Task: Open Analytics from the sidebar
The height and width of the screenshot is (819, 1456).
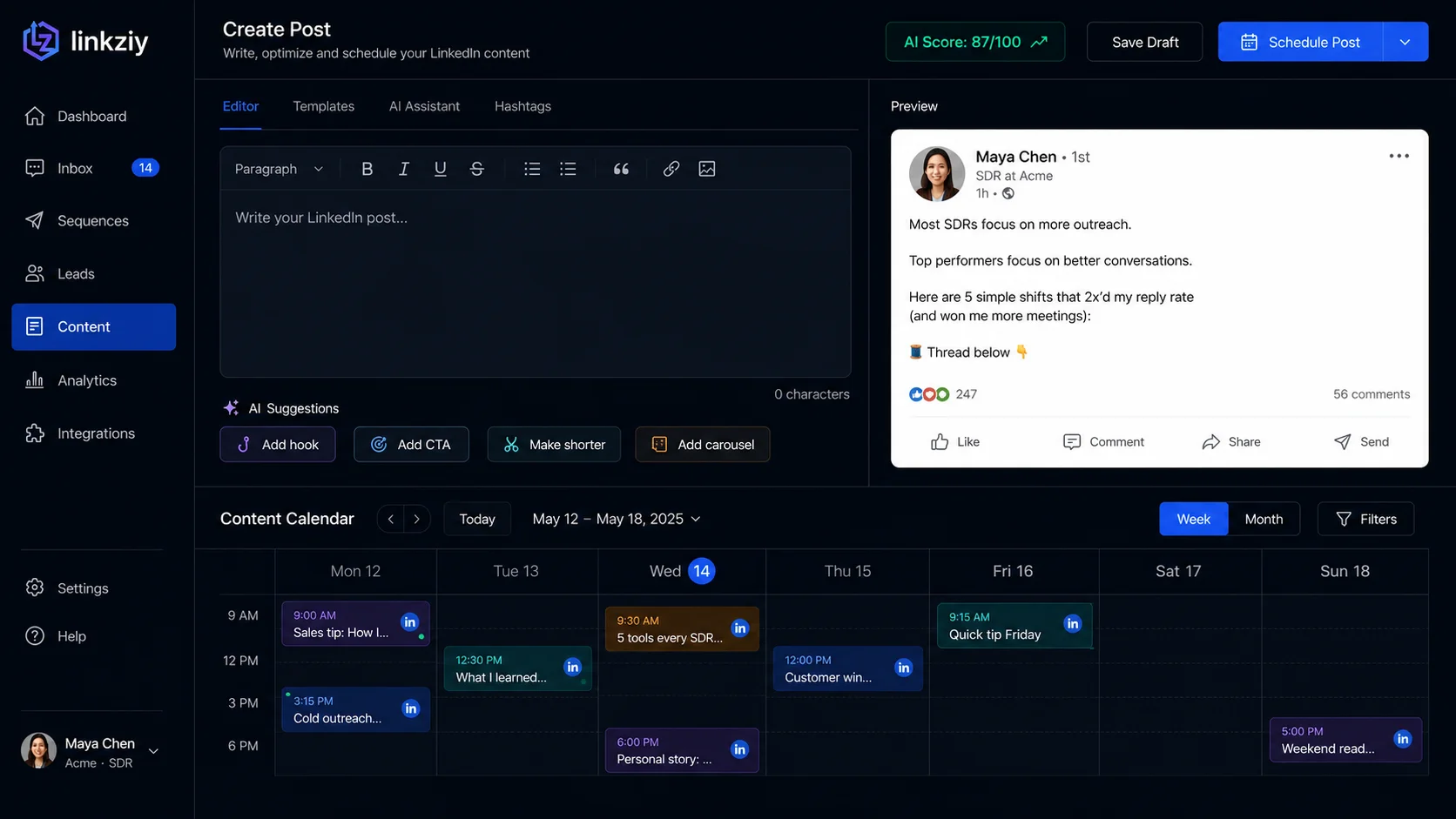Action: click(94, 380)
